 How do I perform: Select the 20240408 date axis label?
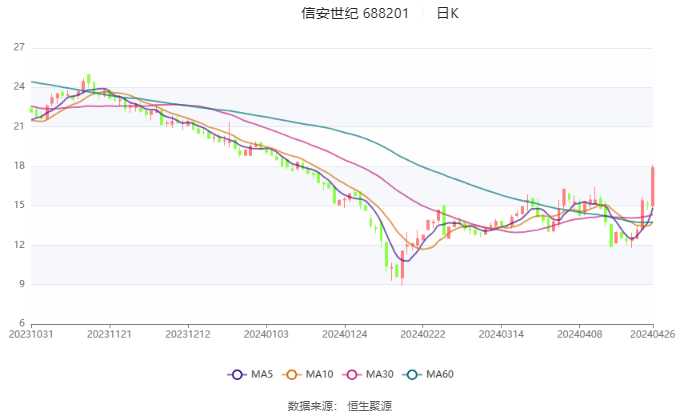click(x=577, y=334)
